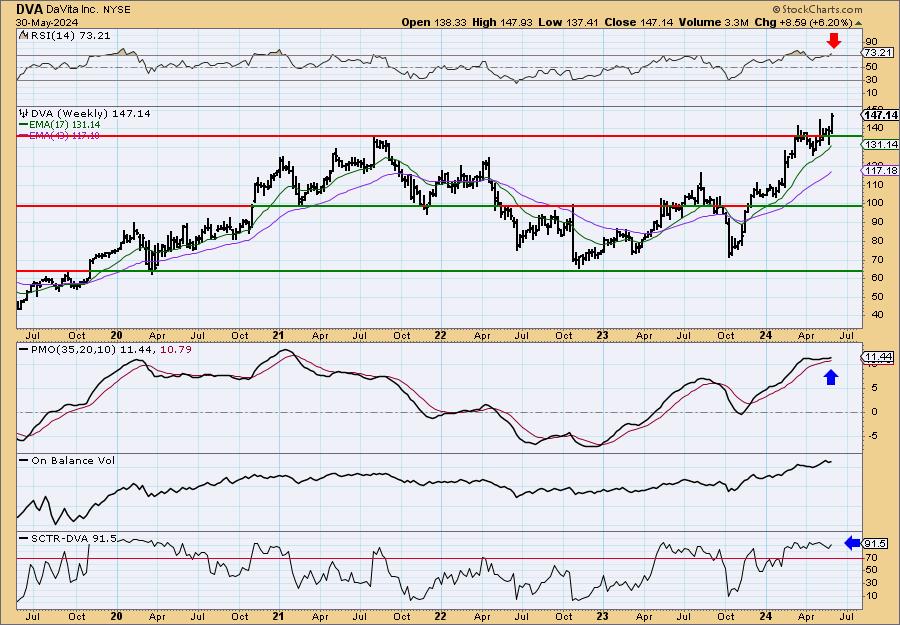Click the 91.5 SCTR value tag
900x625 pixels.
(x=876, y=544)
